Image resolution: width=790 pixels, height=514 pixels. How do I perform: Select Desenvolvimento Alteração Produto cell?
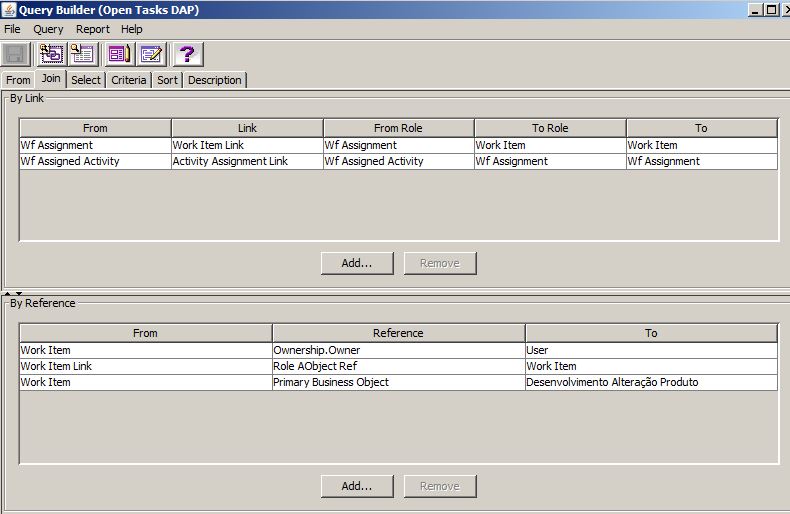pos(651,382)
